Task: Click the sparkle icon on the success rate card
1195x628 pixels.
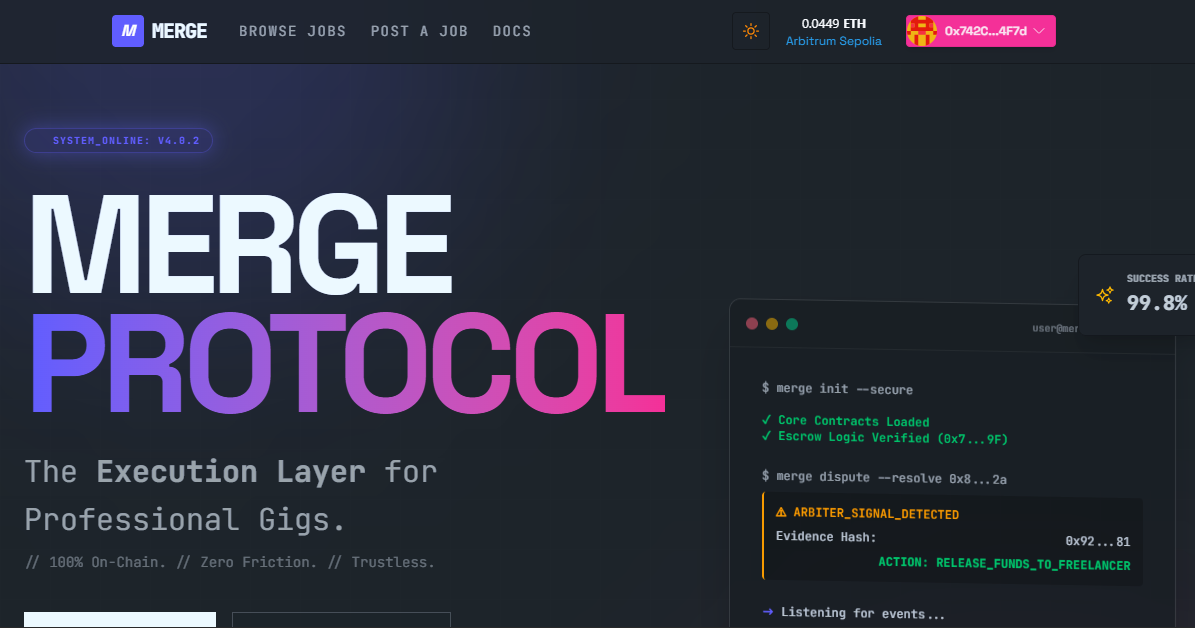Action: coord(1104,294)
